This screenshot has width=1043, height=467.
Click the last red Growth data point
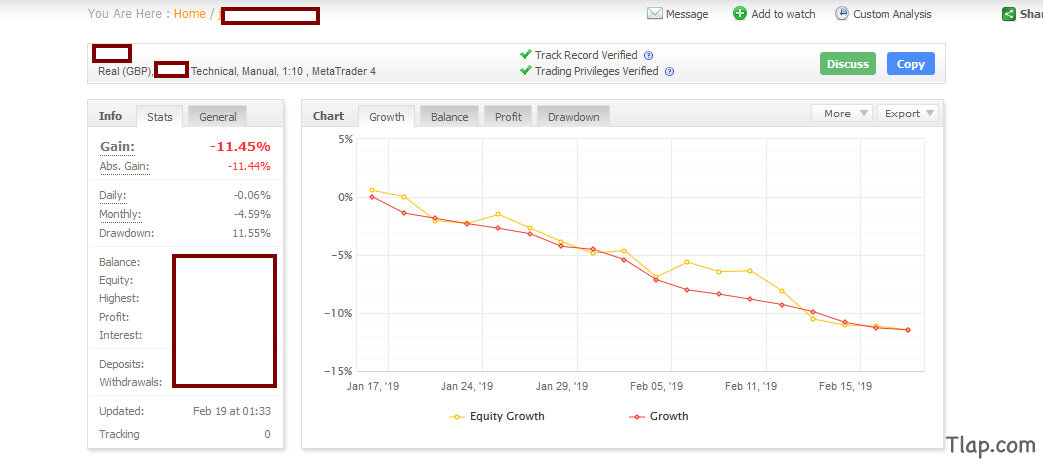[908, 330]
